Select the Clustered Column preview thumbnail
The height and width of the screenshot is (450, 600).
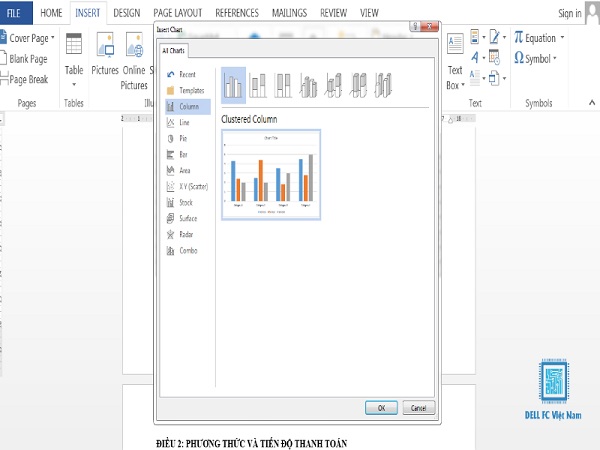point(271,175)
